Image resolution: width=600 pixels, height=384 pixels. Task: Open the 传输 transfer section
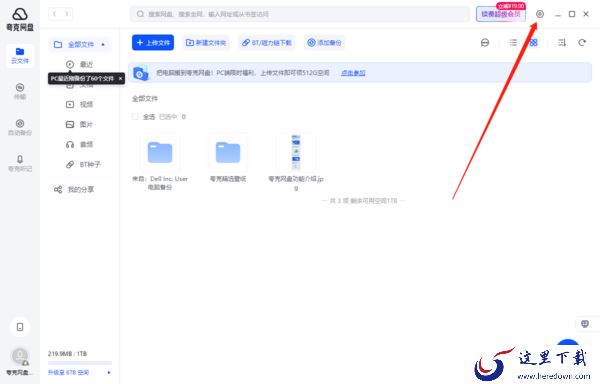tap(20, 91)
